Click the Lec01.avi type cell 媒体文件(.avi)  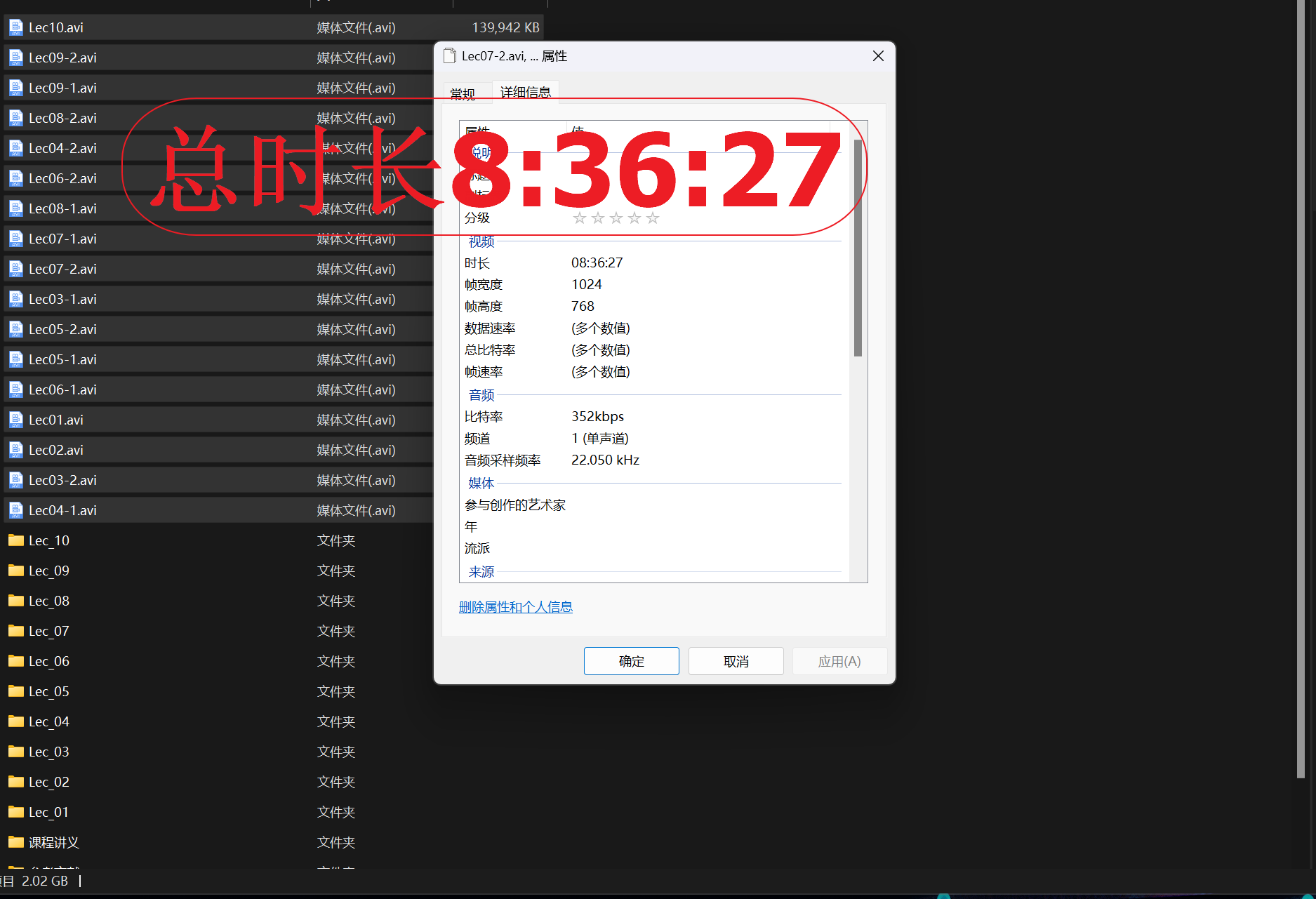click(357, 420)
